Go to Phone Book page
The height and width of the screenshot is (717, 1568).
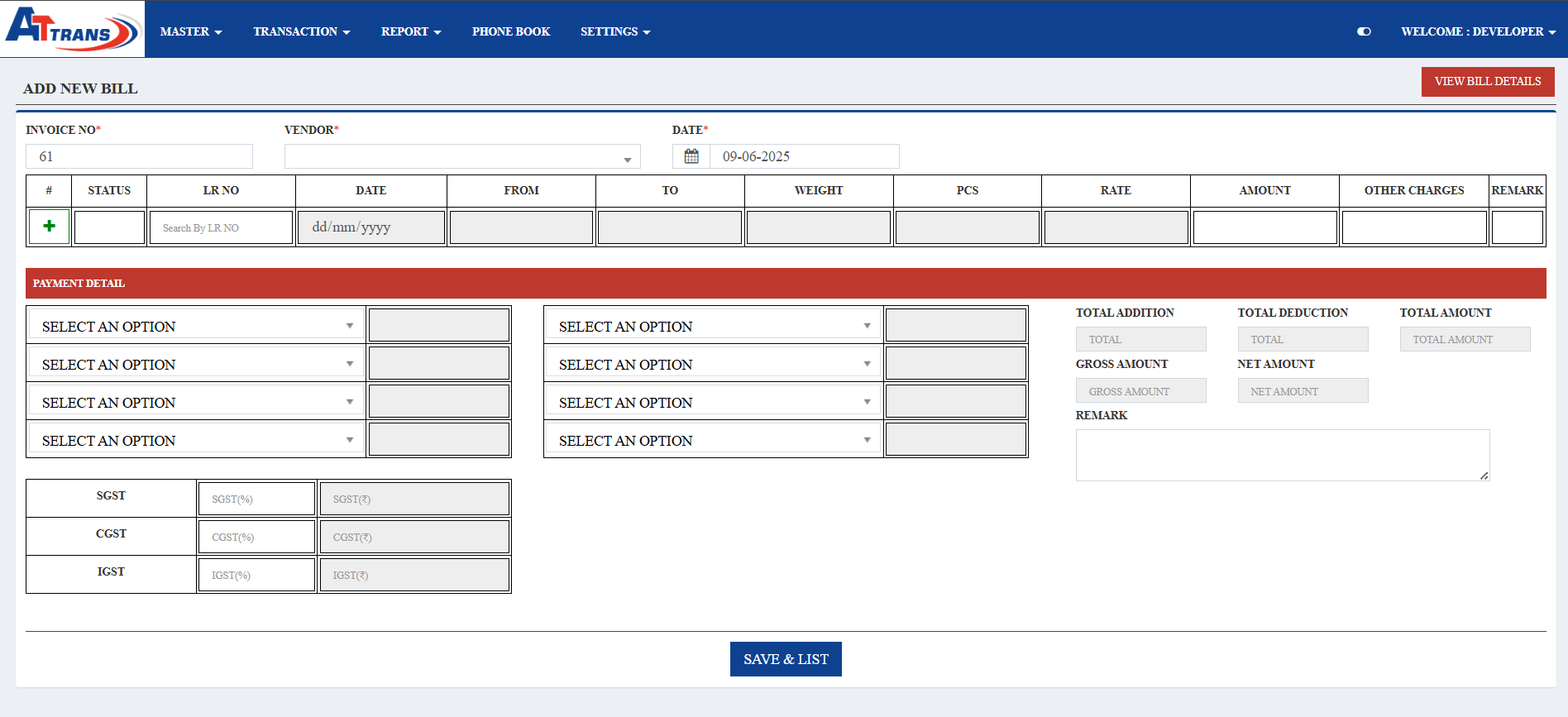pos(510,31)
